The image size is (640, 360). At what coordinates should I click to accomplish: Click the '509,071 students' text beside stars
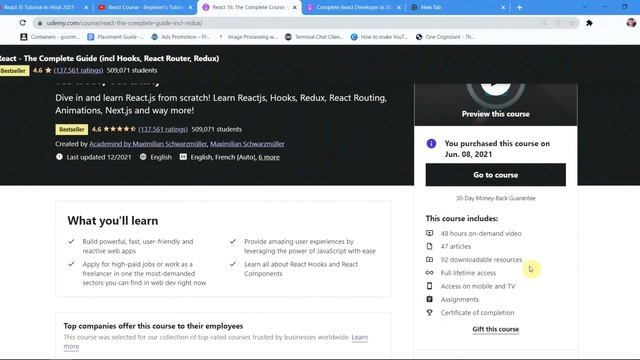pos(216,129)
